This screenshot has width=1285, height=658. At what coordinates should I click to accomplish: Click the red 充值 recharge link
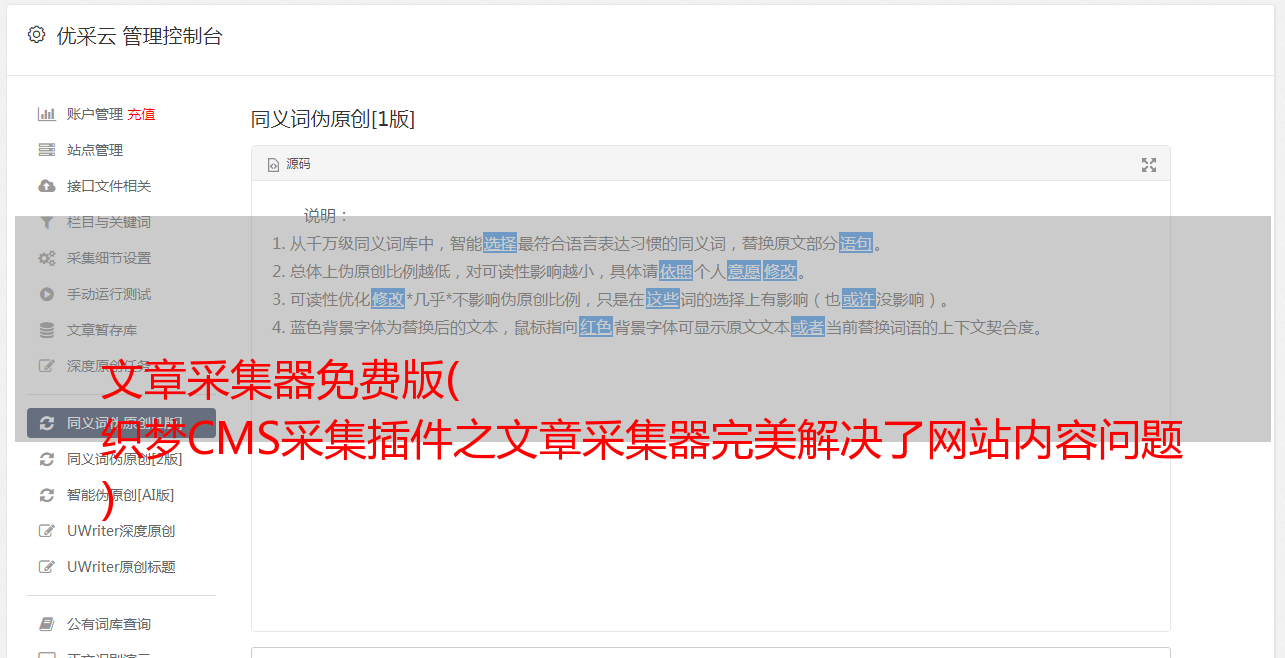click(x=141, y=114)
